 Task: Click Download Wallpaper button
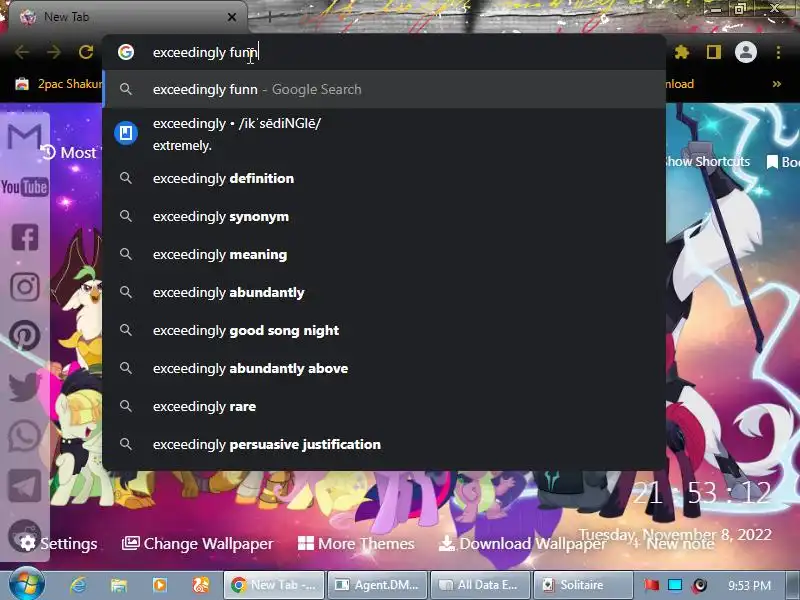[522, 543]
